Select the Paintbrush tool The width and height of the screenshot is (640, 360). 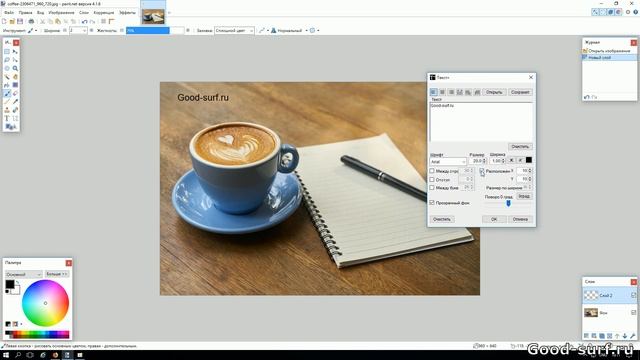coord(7,93)
